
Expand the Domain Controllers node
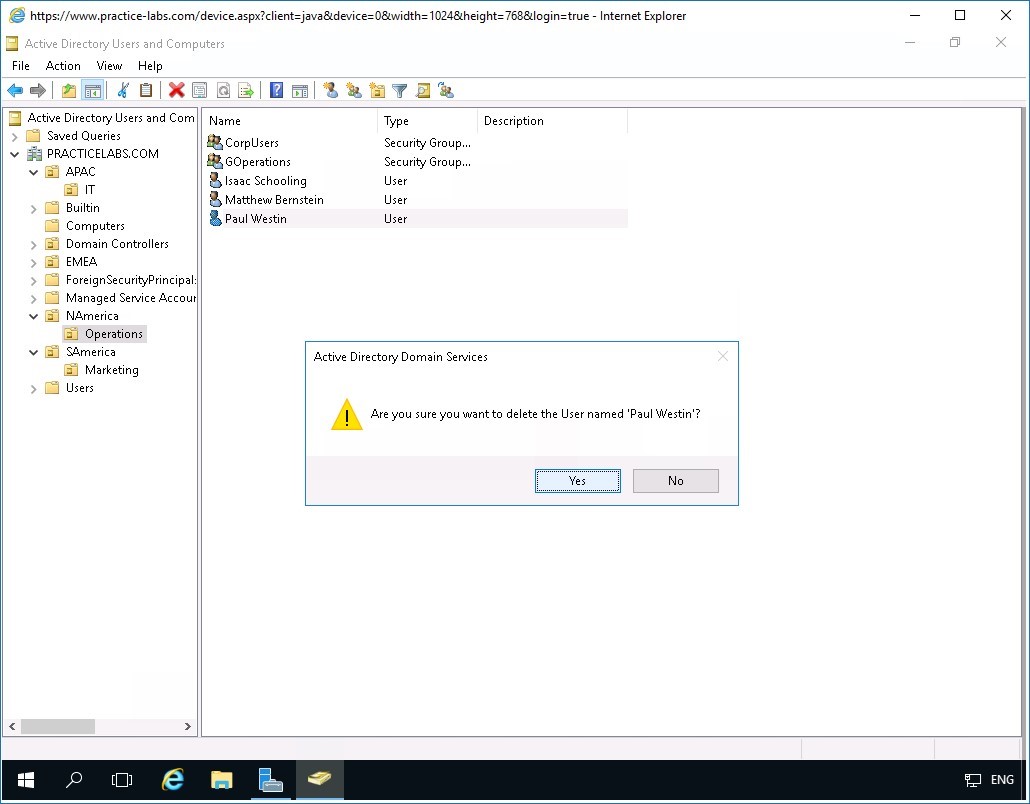click(x=34, y=244)
